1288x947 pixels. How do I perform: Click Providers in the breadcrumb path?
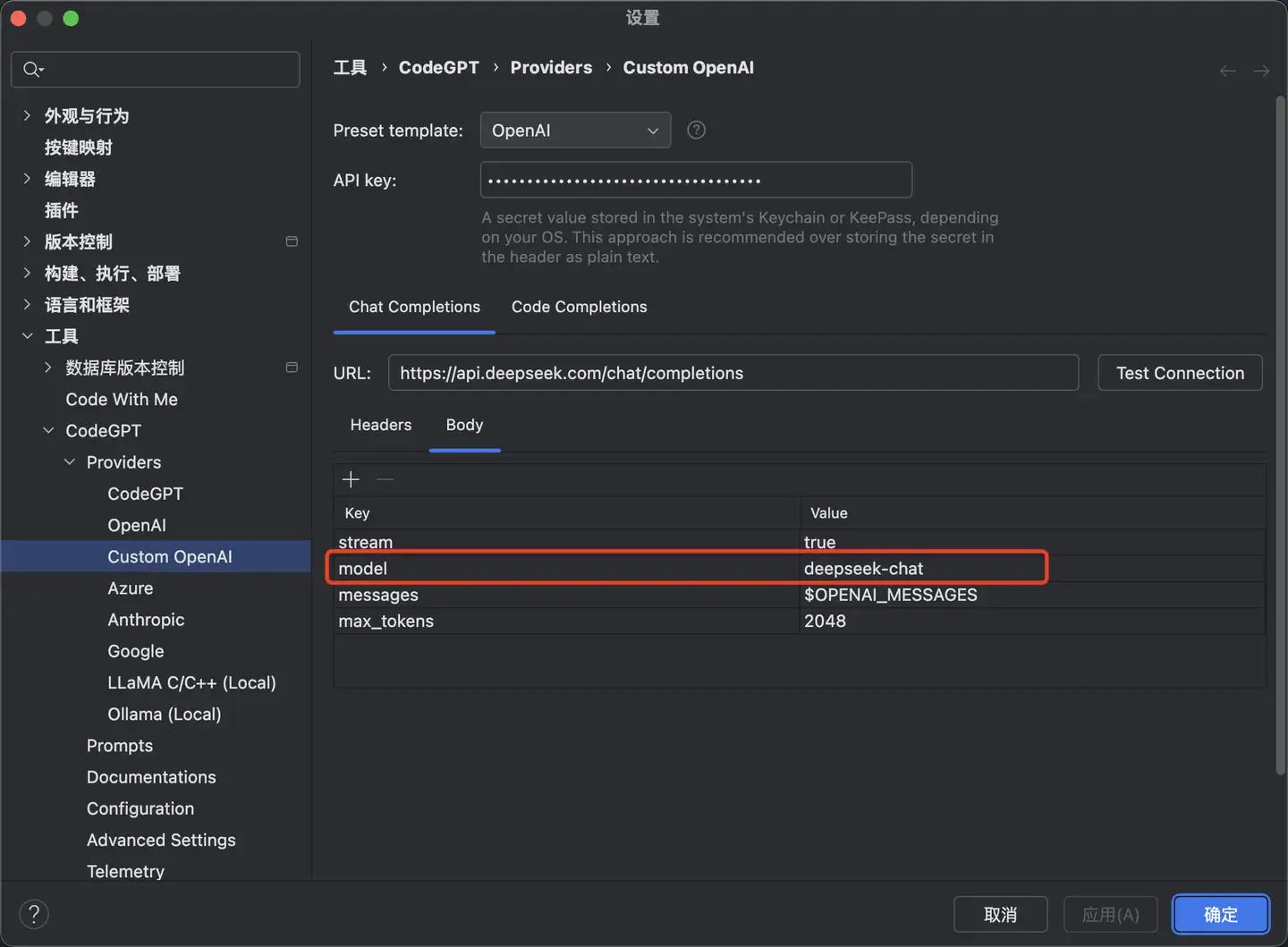(551, 68)
